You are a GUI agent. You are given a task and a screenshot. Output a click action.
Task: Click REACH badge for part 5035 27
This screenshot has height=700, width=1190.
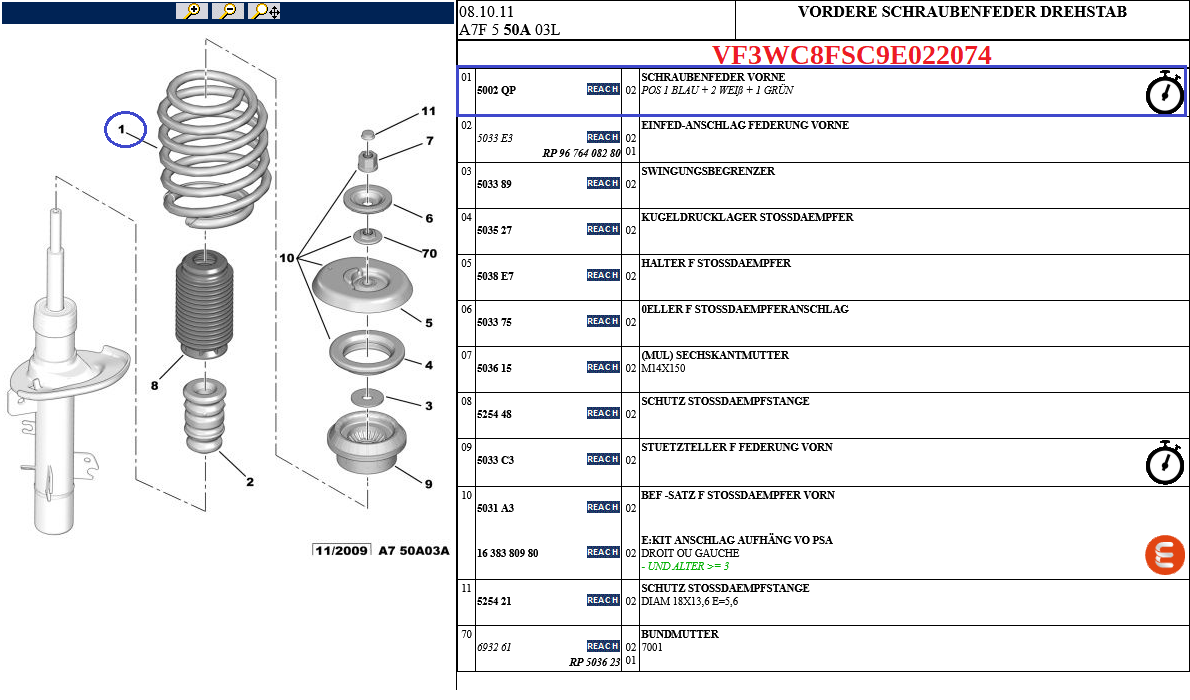click(603, 230)
